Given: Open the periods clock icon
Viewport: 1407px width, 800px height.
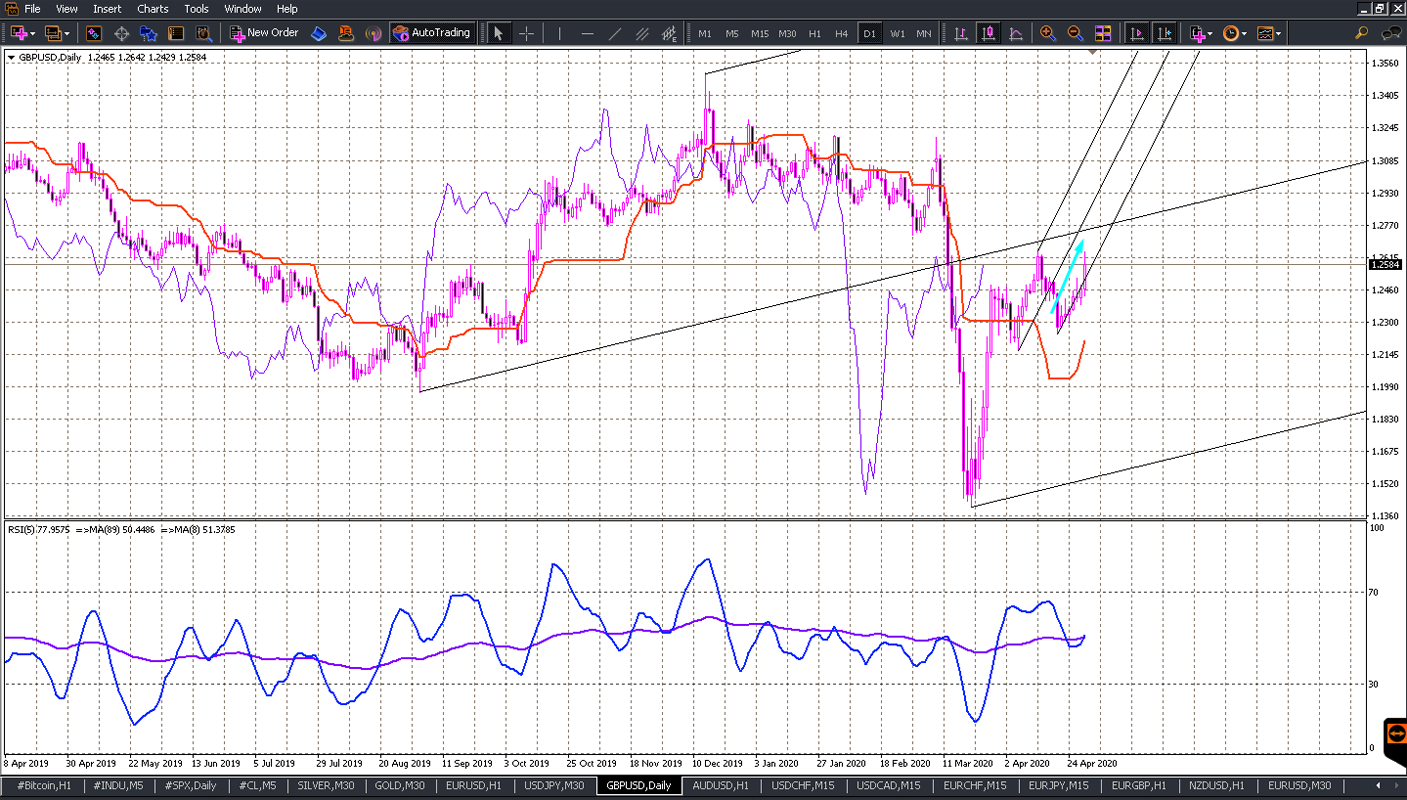Looking at the screenshot, I should 1231,33.
